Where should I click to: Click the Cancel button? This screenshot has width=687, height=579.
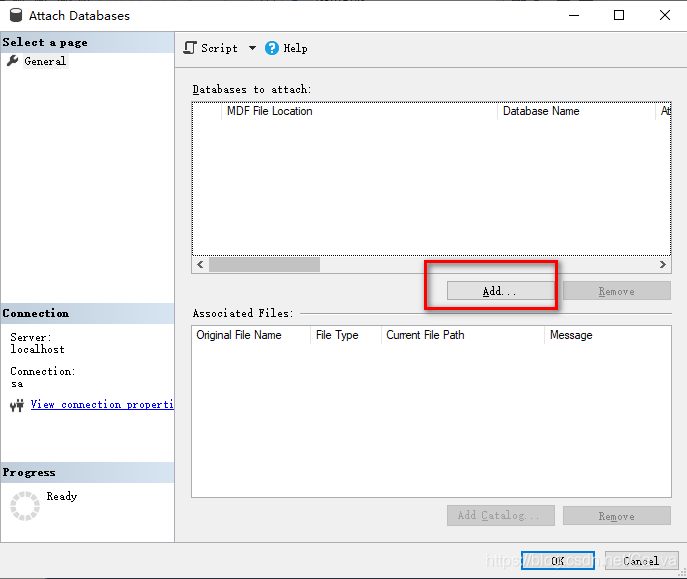(x=641, y=561)
